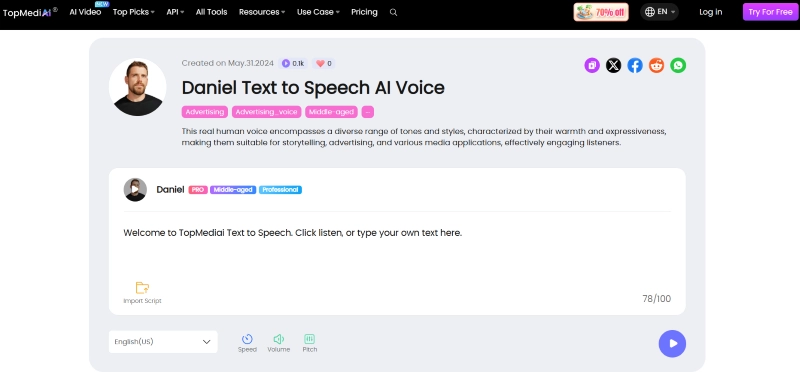Open the English(US) language dropdown
The height and width of the screenshot is (376, 800).
(x=163, y=342)
